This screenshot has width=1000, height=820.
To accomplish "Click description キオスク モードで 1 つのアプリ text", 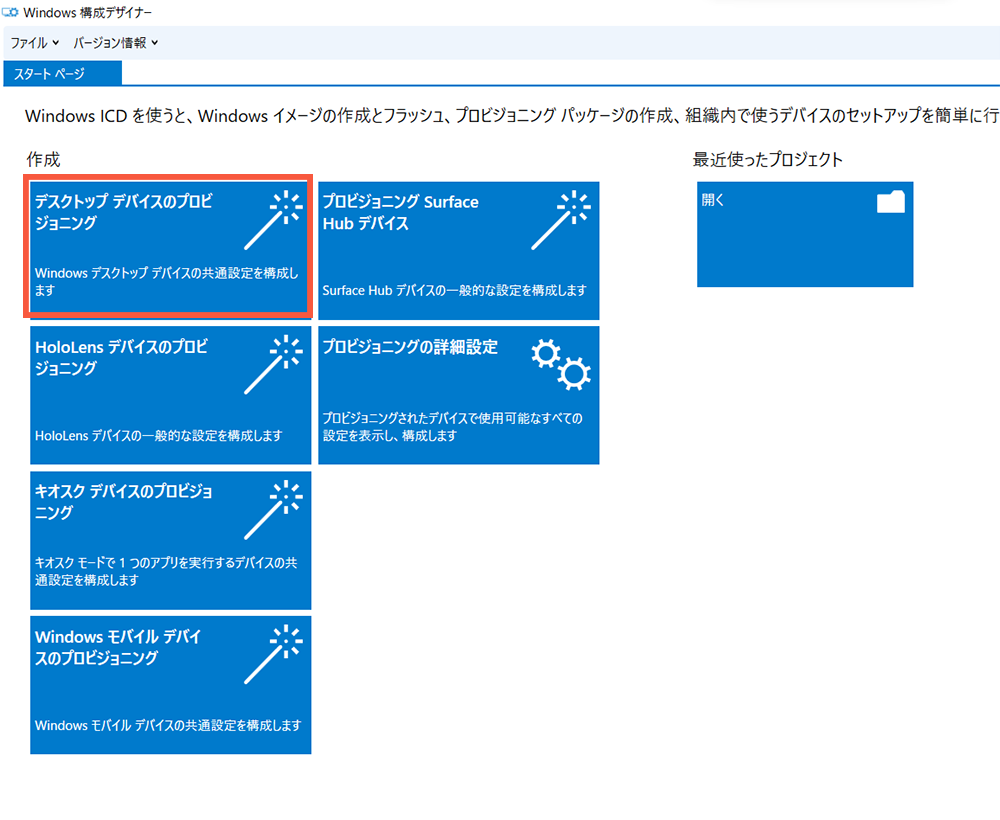I will click(x=166, y=571).
